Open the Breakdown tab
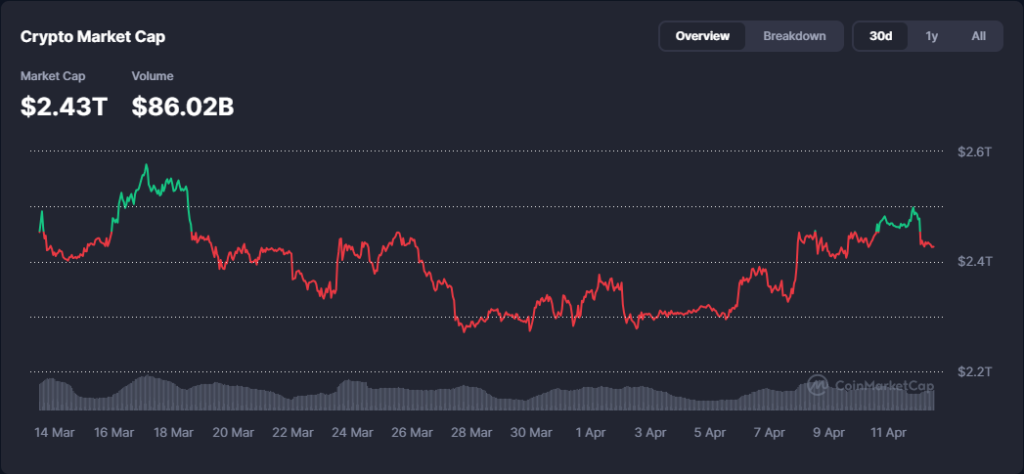This screenshot has width=1024, height=474. tap(794, 36)
